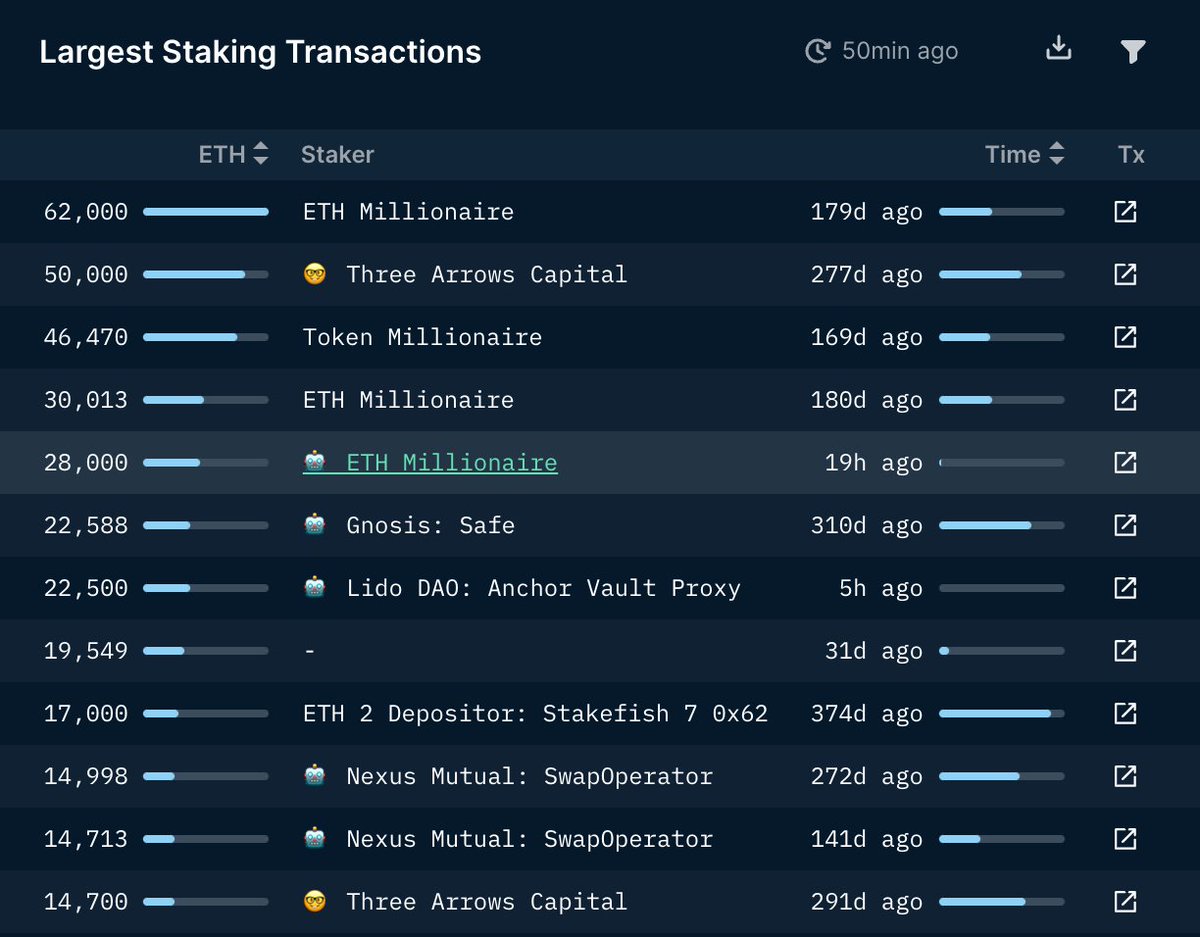Screen dimensions: 1200x937
Task: Click robot icon beside Gnosis: Safe
Action: click(315, 525)
